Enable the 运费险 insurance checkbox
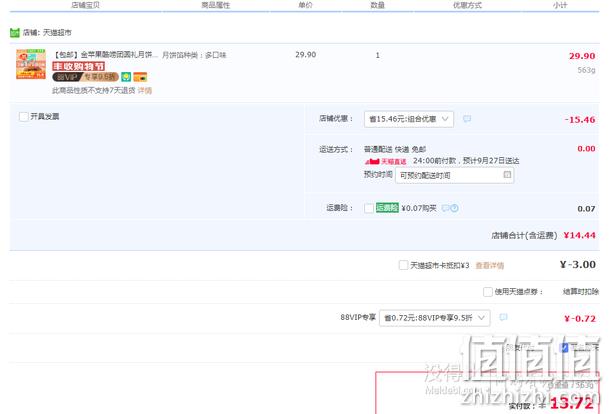The image size is (610, 414). click(369, 208)
